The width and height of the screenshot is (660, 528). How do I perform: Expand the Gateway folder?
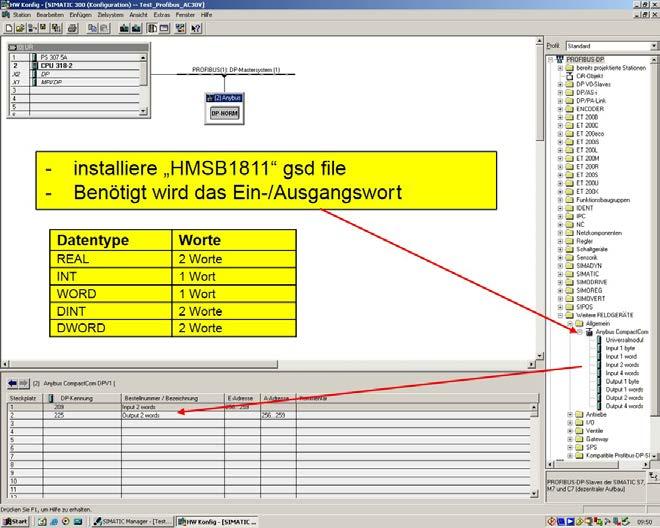[570, 439]
